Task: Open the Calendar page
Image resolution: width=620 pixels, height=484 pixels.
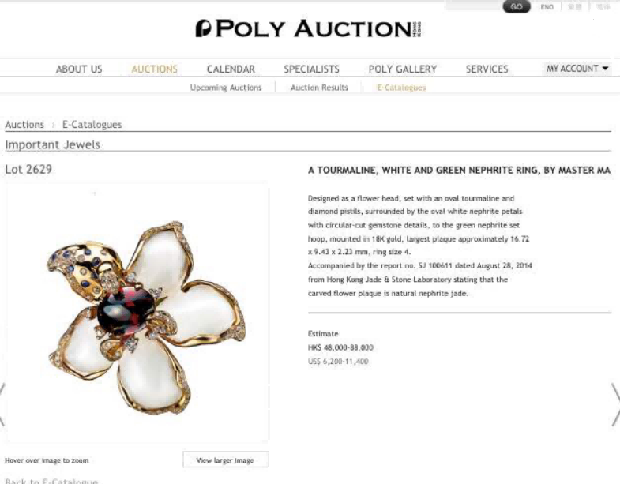Action: [231, 69]
